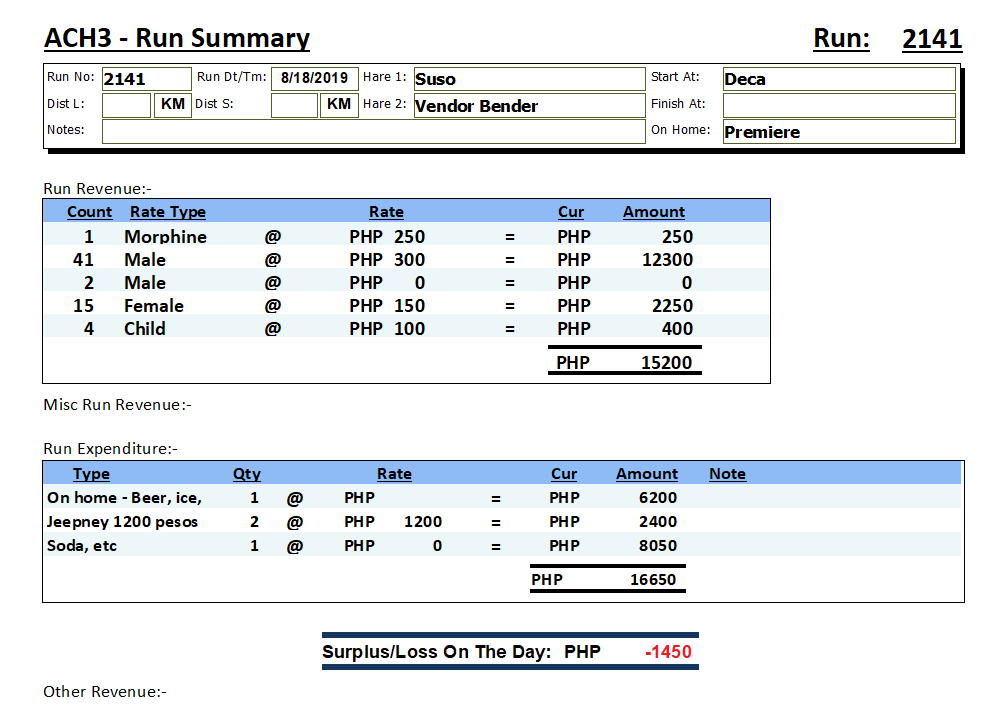Click the Note column header in expenditures
Image resolution: width=1001 pixels, height=716 pixels.
tap(727, 474)
